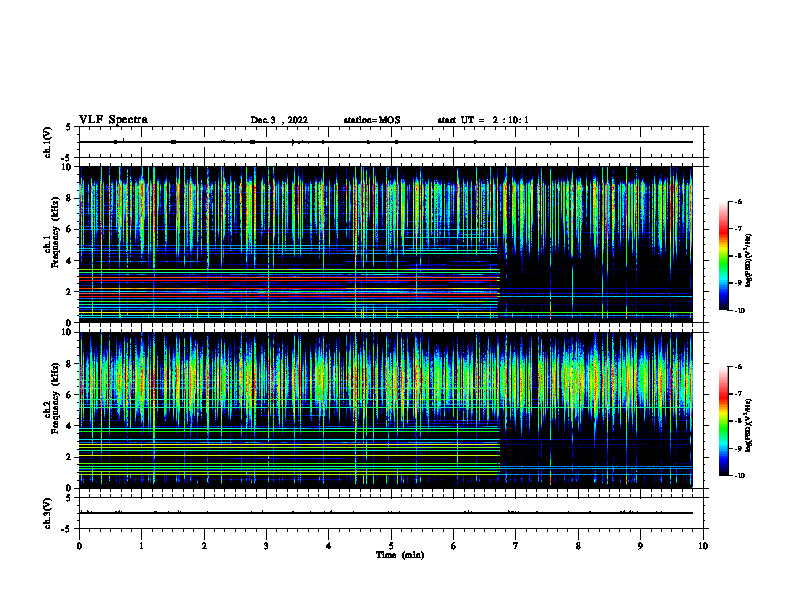Select the ch.1 "Frequency (kHz)" axis label
Viewport: 792px width, 612px height.
coord(56,232)
